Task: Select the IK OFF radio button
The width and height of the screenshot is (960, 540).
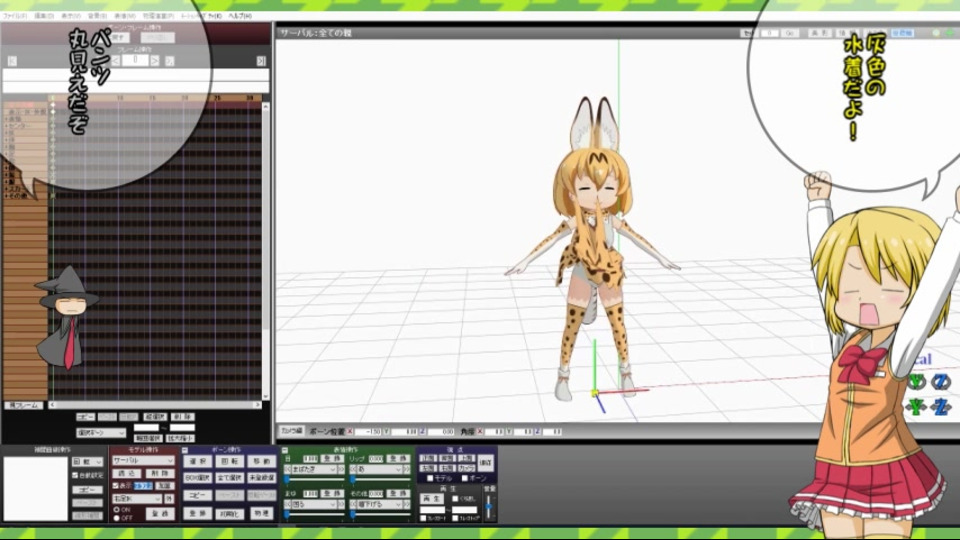Action: coord(116,518)
